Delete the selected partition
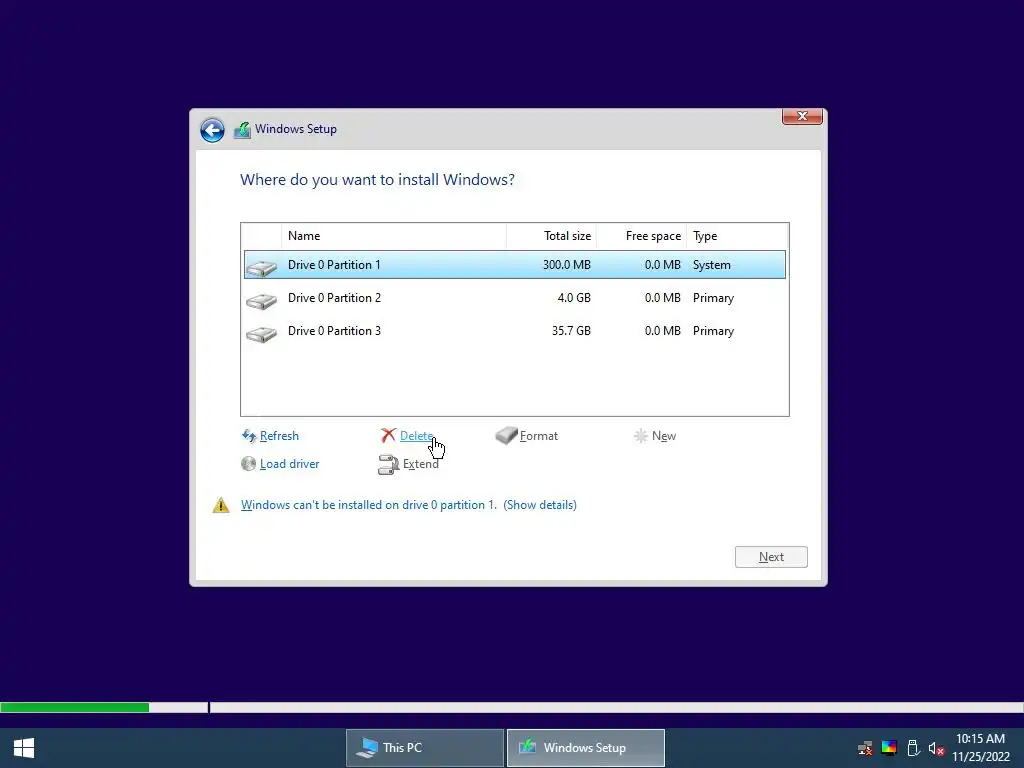The height and width of the screenshot is (768, 1024). pos(416,436)
